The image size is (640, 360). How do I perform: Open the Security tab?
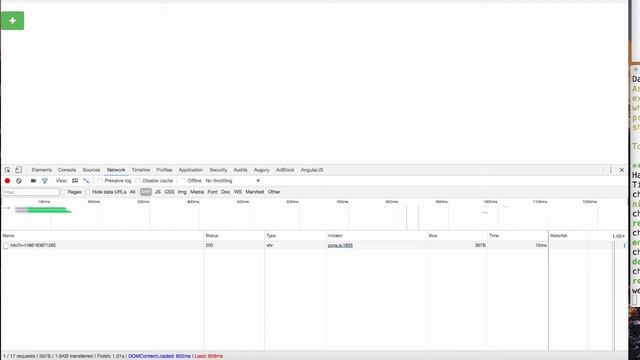[218, 170]
